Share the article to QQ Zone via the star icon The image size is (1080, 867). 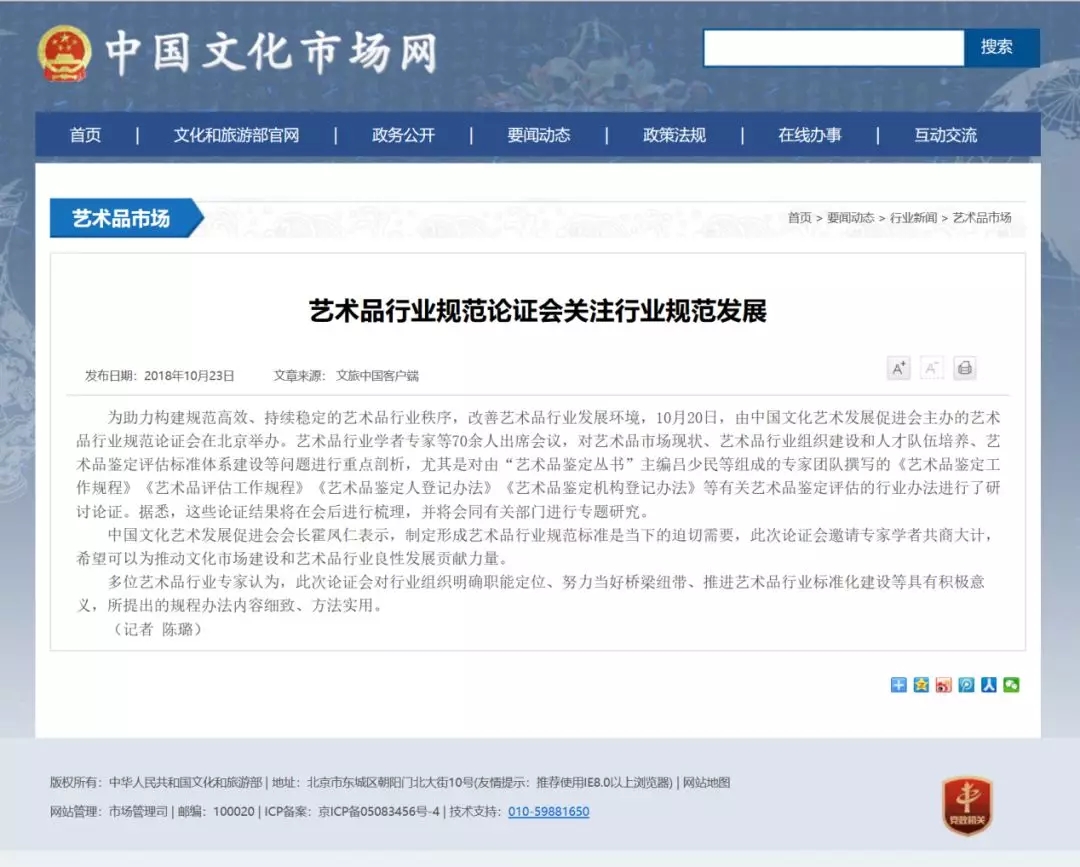(921, 685)
